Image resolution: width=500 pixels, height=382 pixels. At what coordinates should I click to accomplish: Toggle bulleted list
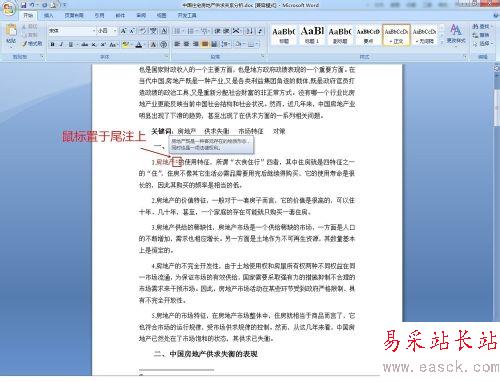[x=177, y=31]
